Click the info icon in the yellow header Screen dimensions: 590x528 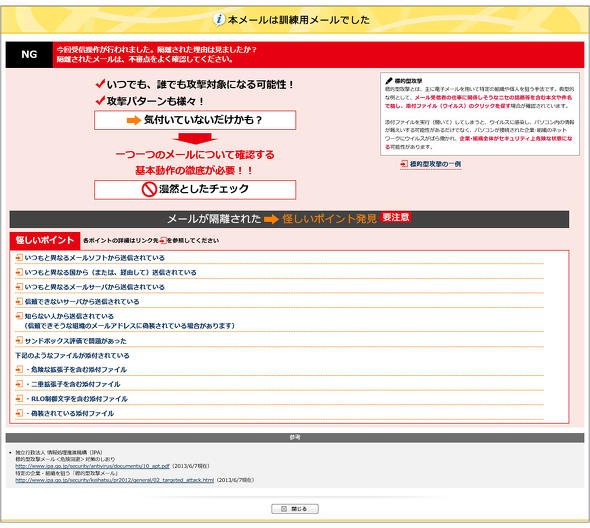[219, 19]
